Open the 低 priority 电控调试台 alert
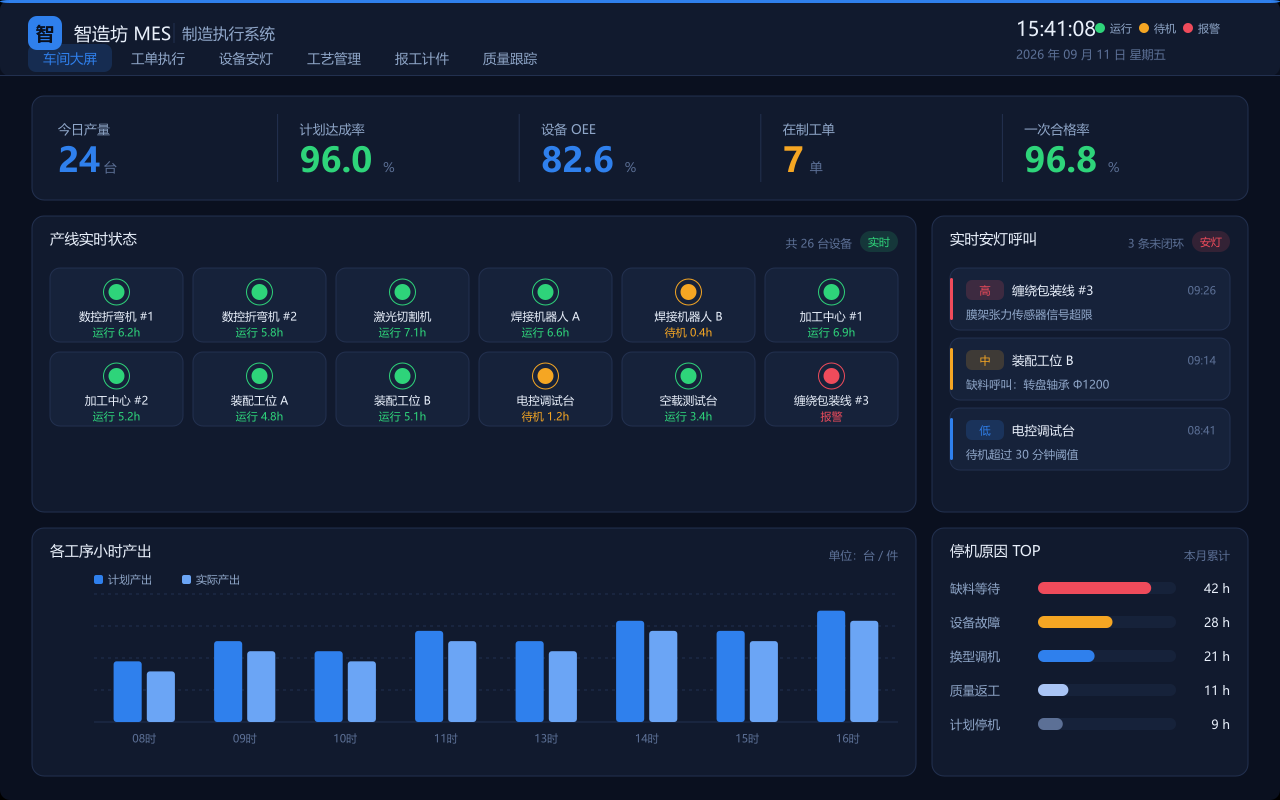This screenshot has height=800, width=1280. click(1090, 439)
